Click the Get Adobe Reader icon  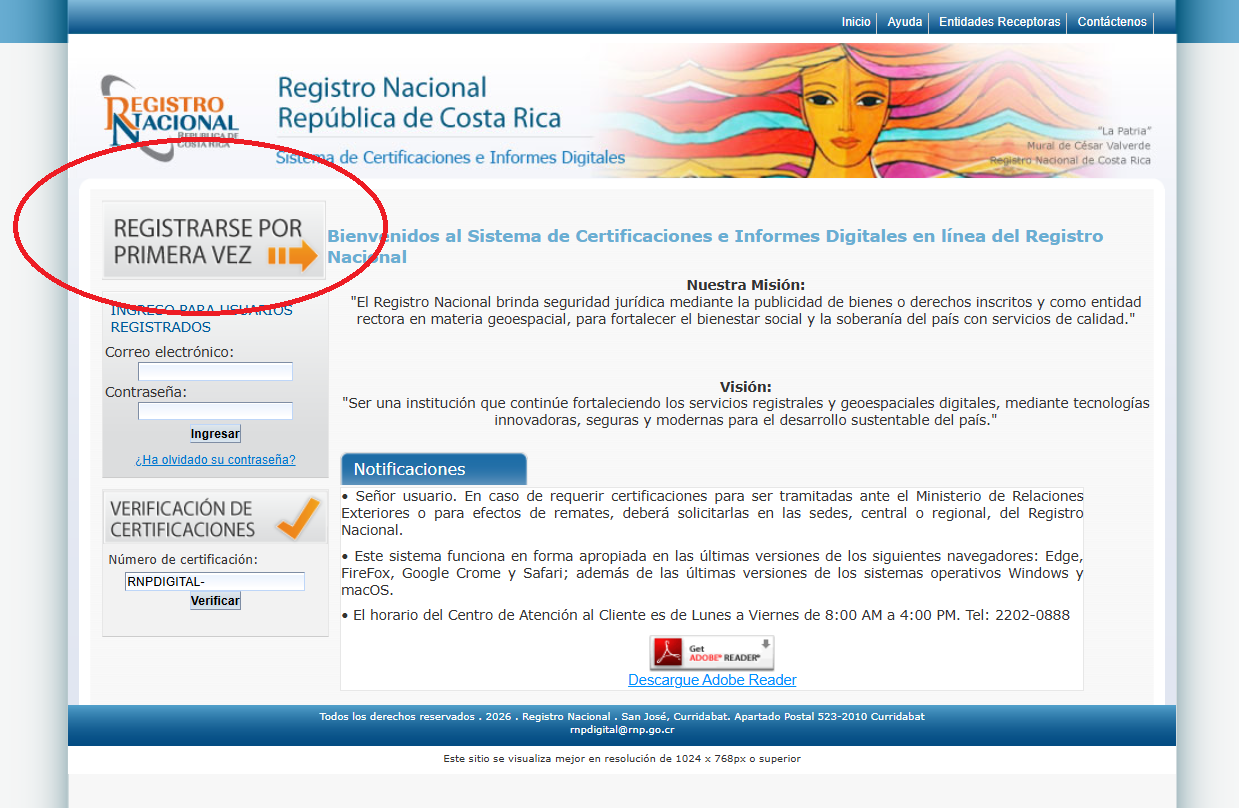[x=712, y=653]
